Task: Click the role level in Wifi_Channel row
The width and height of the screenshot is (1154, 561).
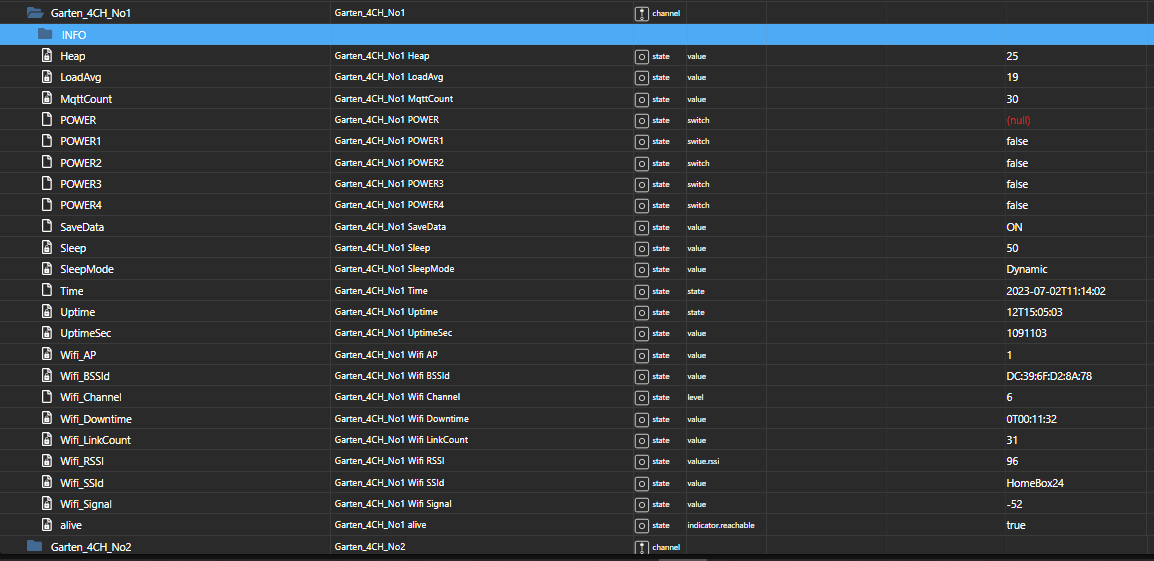Action: pyautogui.click(x=695, y=398)
